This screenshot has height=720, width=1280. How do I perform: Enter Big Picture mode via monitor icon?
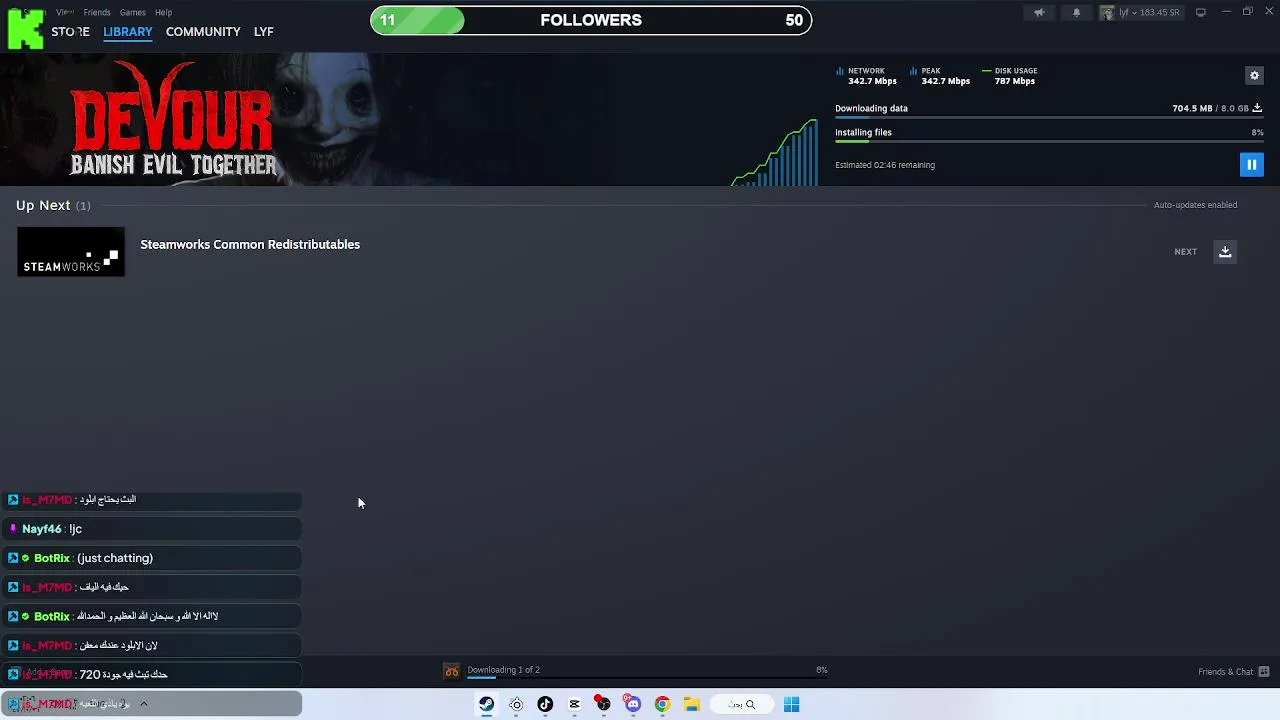[1201, 12]
